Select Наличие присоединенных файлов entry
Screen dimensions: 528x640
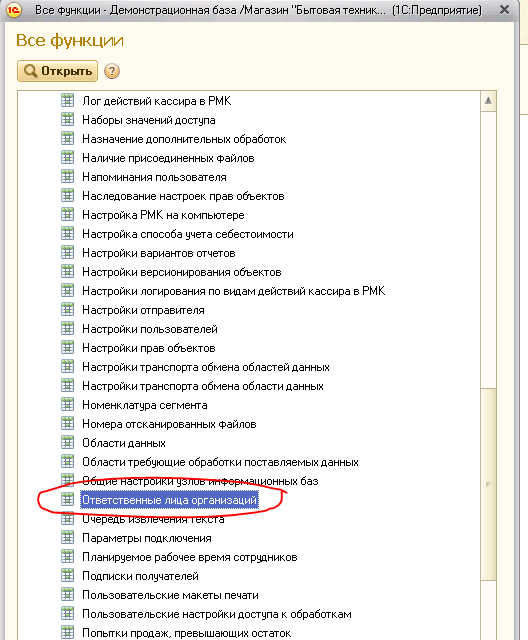[x=168, y=158]
